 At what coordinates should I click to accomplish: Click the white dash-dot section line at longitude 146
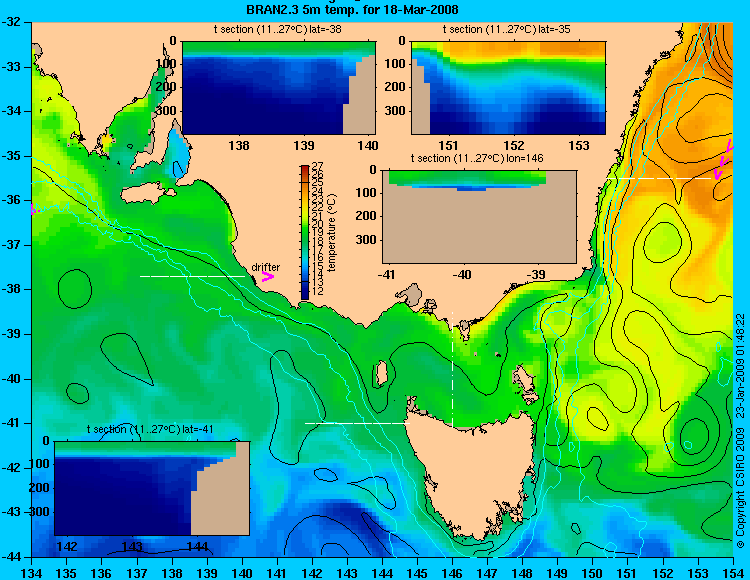[x=452, y=369]
